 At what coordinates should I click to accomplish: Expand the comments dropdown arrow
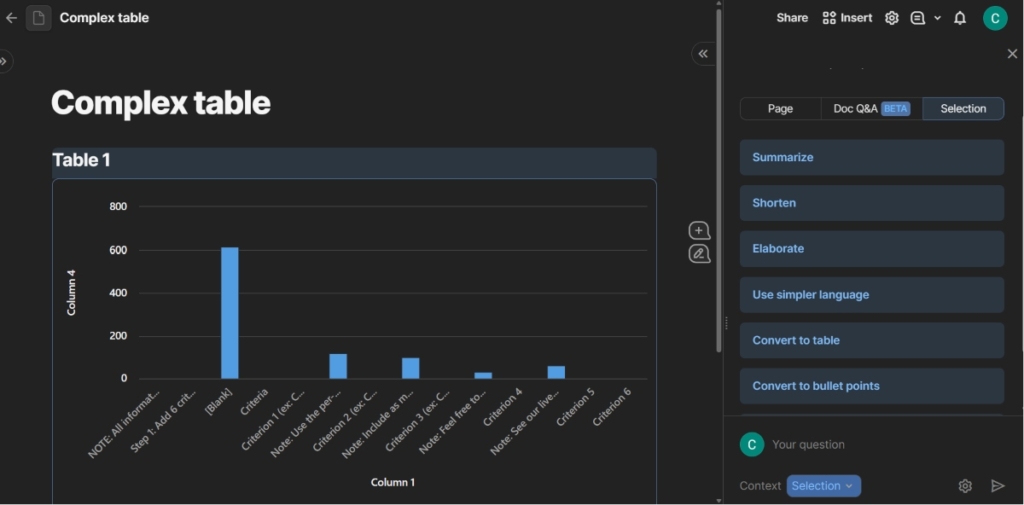pyautogui.click(x=937, y=18)
